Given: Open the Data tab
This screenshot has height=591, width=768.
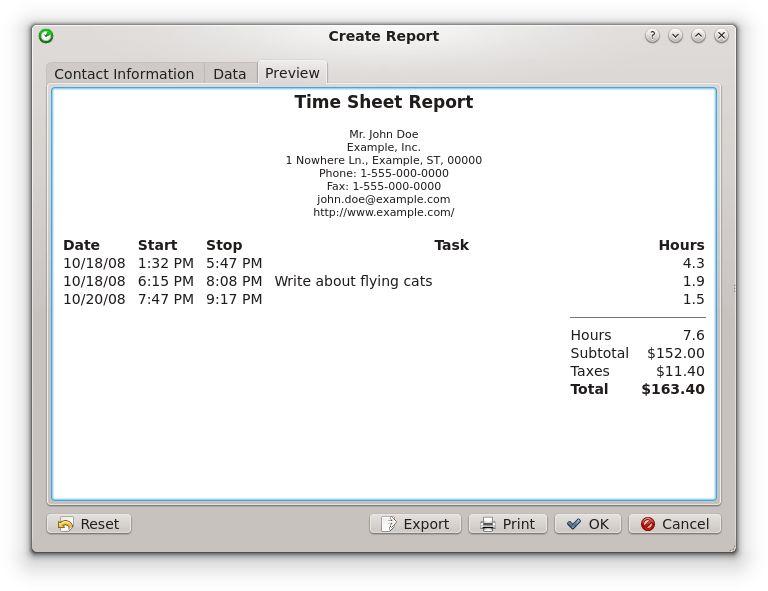Looking at the screenshot, I should tap(230, 73).
